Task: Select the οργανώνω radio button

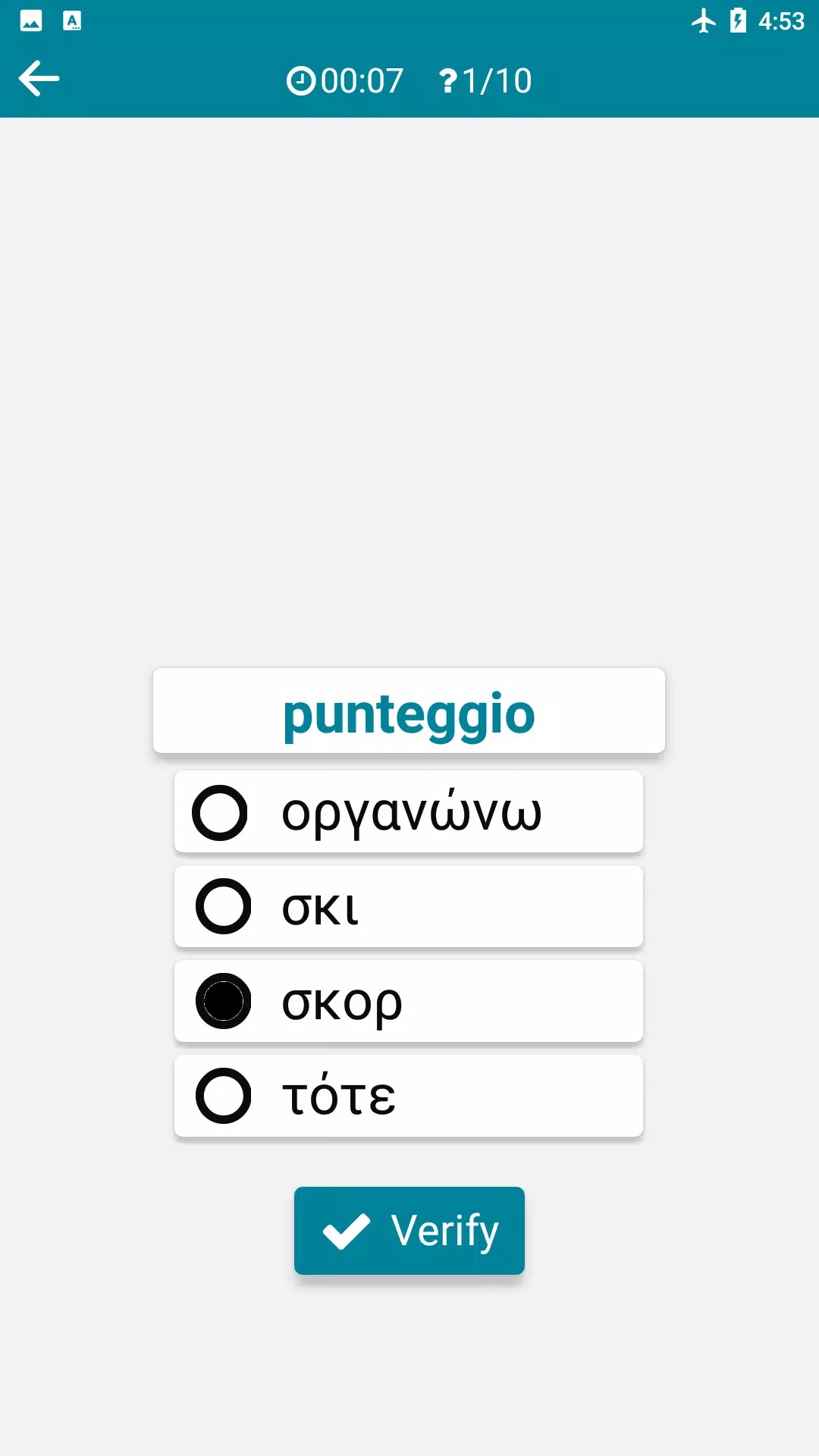Action: click(x=220, y=813)
